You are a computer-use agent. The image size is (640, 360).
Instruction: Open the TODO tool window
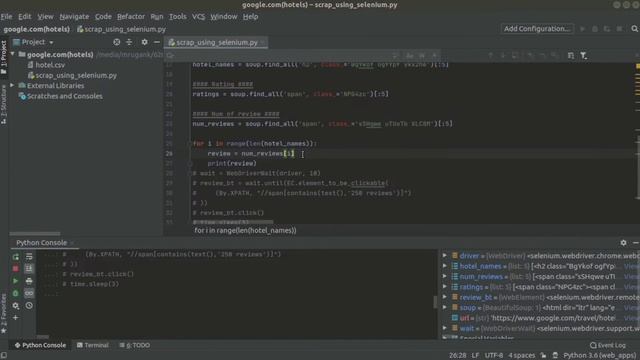pos(135,345)
